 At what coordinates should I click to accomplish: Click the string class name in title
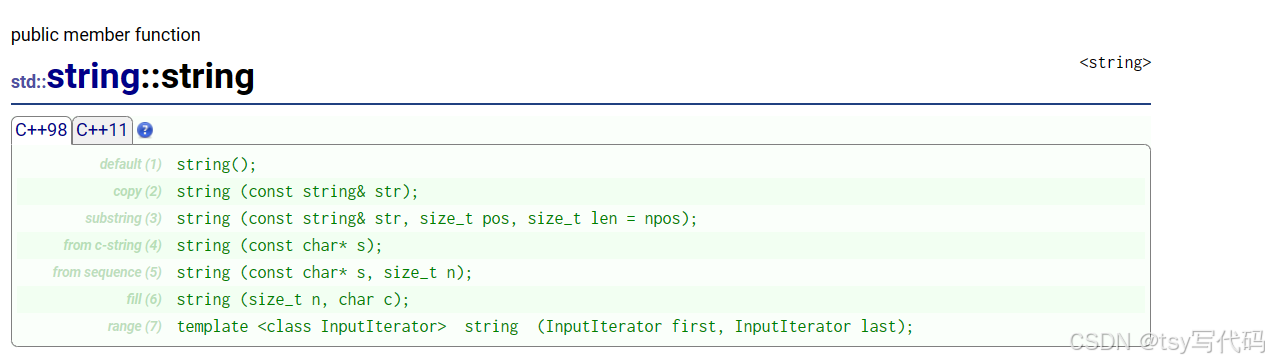pyautogui.click(x=93, y=76)
